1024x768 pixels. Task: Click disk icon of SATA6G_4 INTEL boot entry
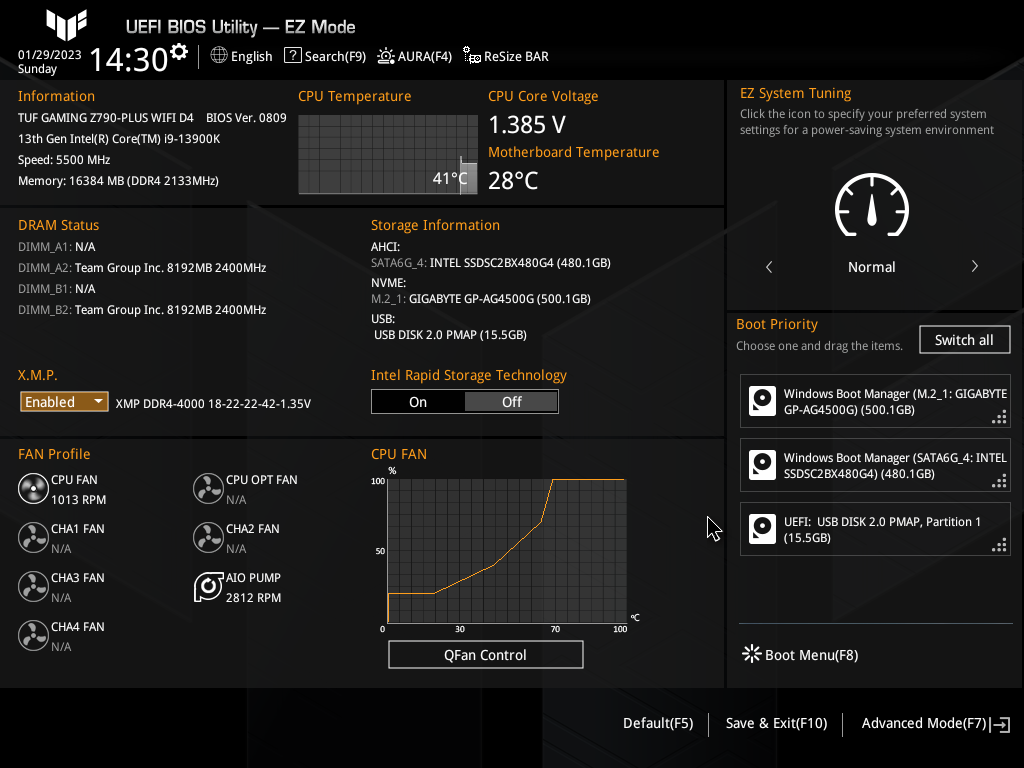[762, 465]
